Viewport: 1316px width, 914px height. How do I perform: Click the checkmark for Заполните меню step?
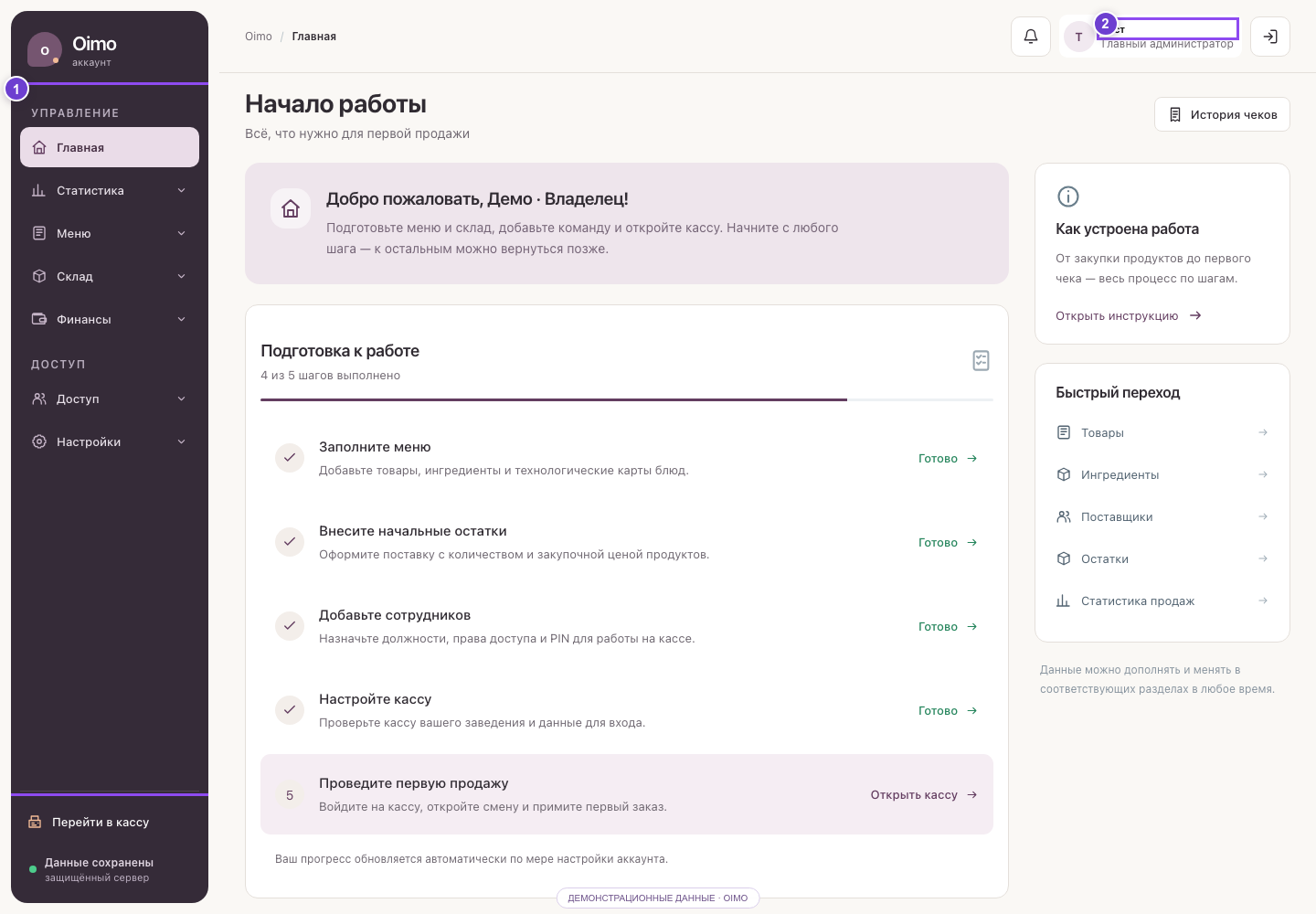tap(290, 458)
